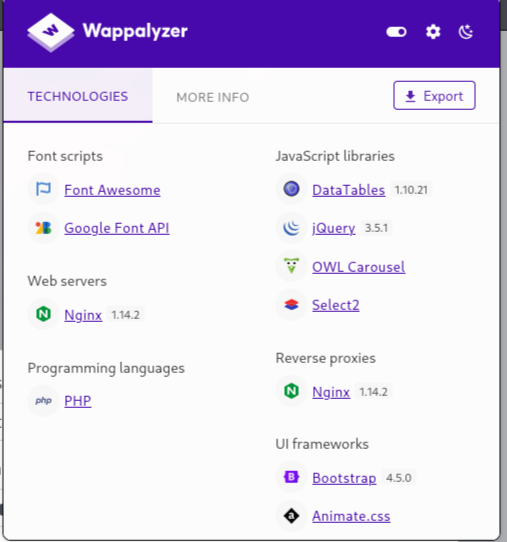Click the Font Awesome flag icon
This screenshot has width=507, height=542.
pyautogui.click(x=44, y=189)
